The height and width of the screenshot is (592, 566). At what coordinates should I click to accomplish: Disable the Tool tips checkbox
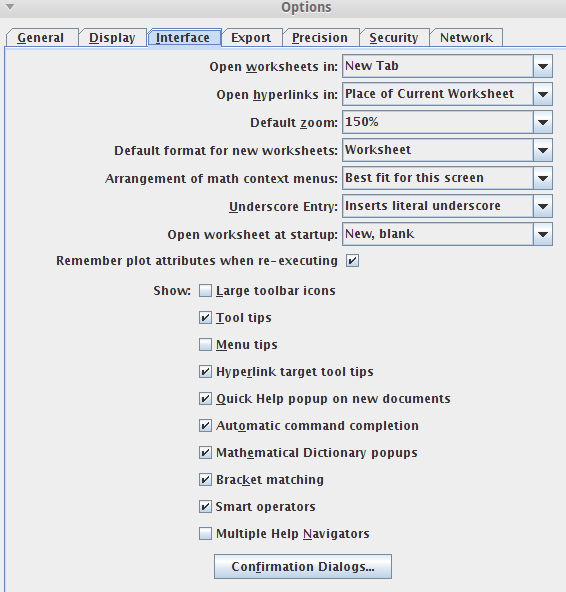(205, 318)
